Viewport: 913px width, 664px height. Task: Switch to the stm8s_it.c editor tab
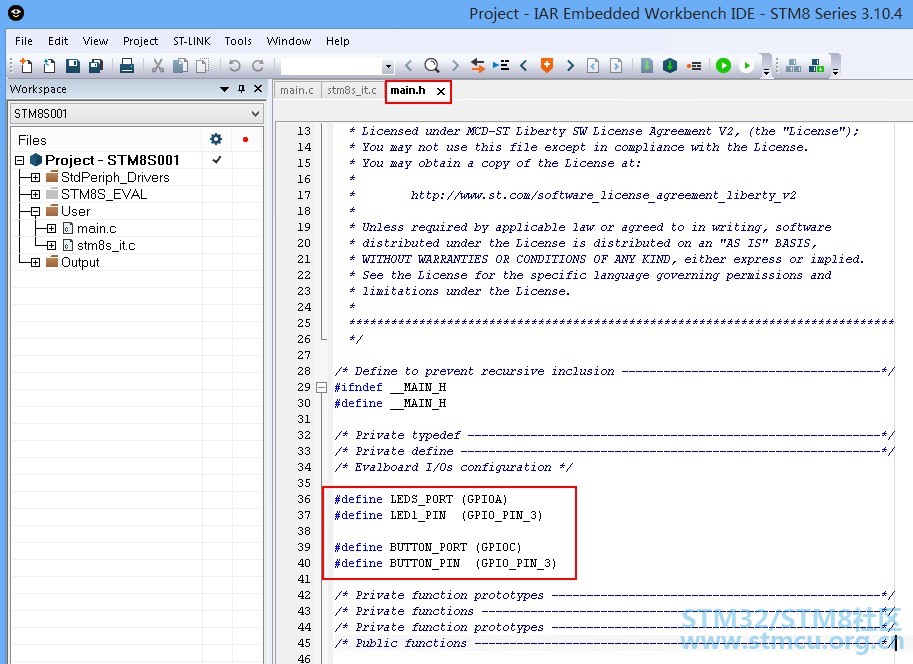[x=352, y=90]
